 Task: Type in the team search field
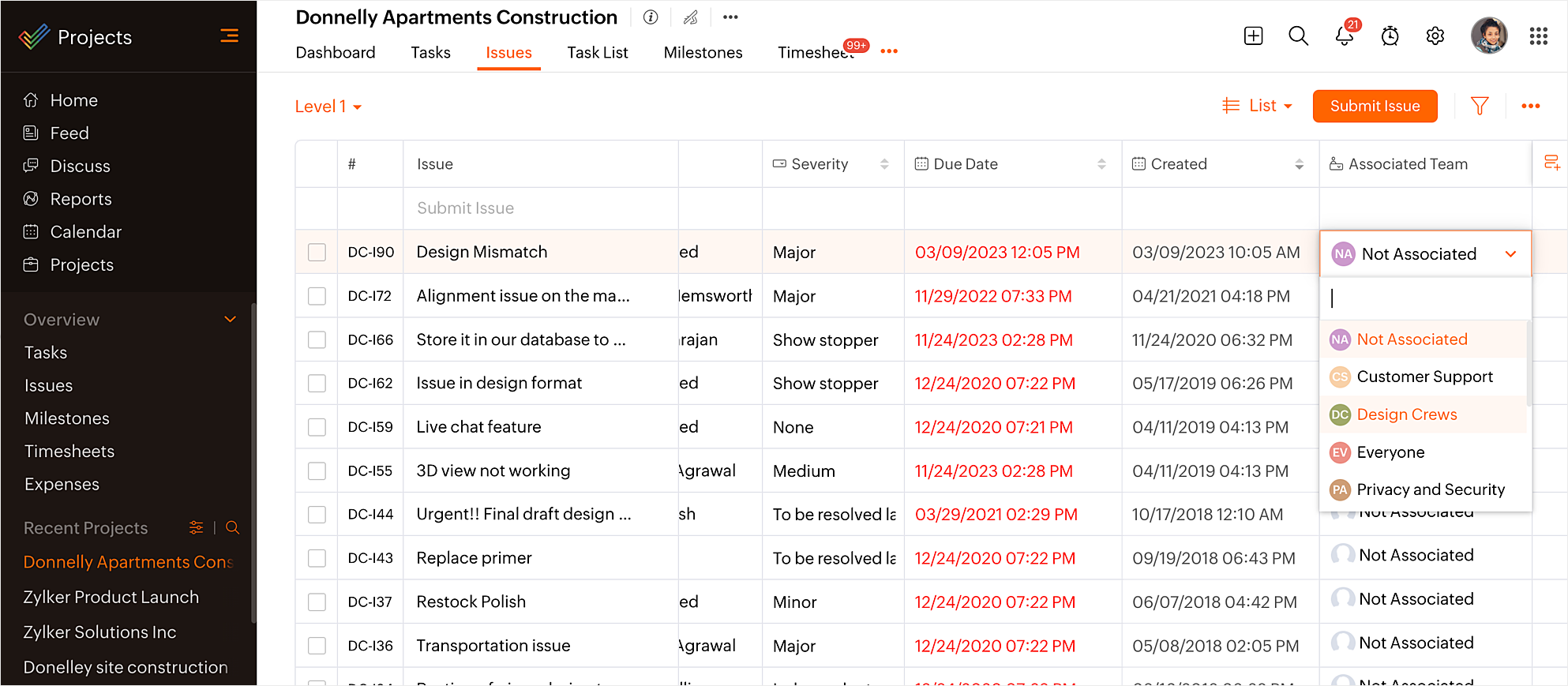pos(1424,298)
